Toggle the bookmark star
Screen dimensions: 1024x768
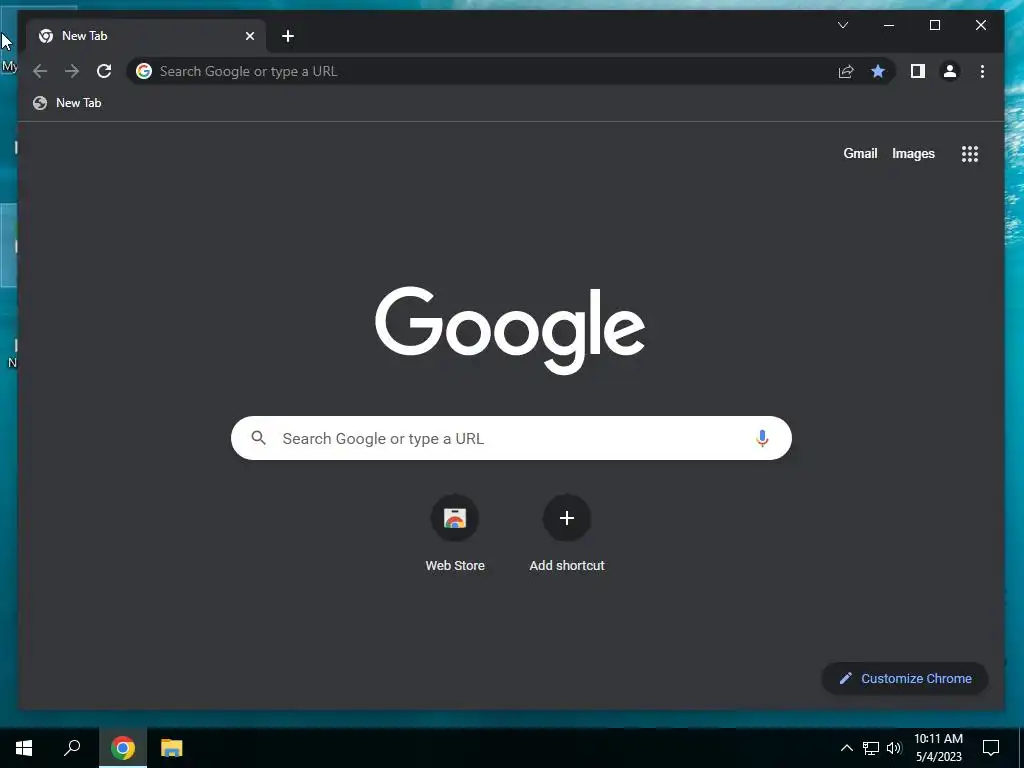pyautogui.click(x=878, y=71)
